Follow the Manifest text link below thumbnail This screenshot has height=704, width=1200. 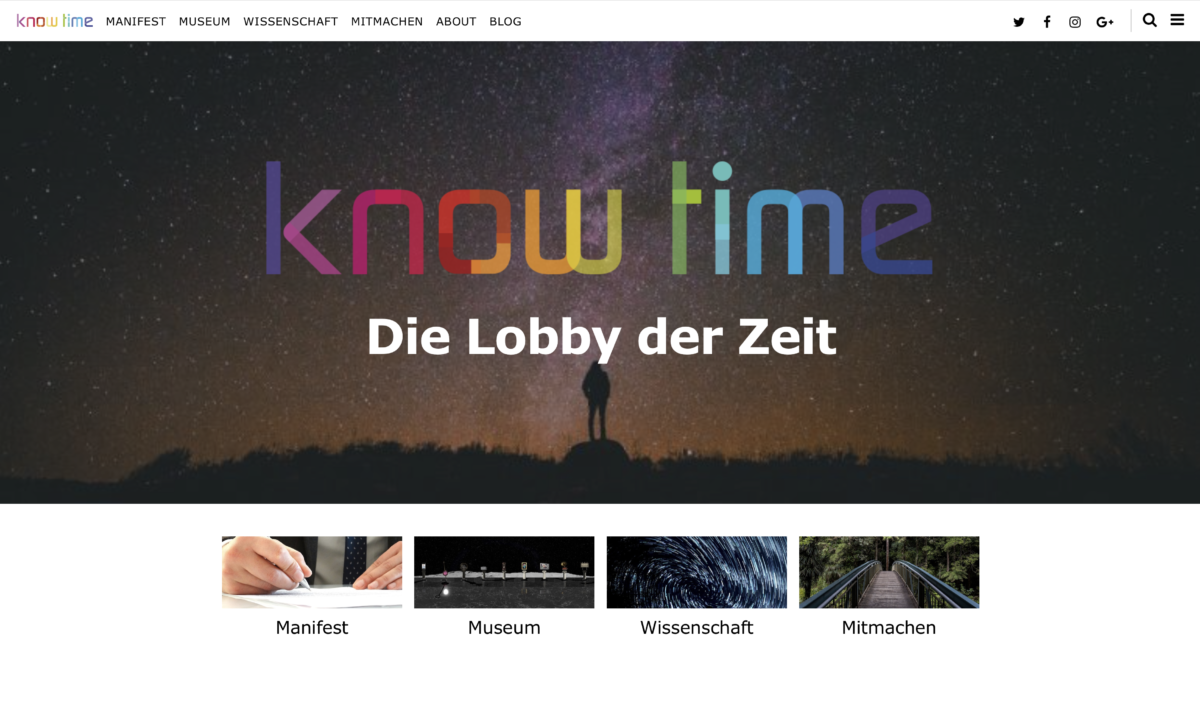coord(312,628)
